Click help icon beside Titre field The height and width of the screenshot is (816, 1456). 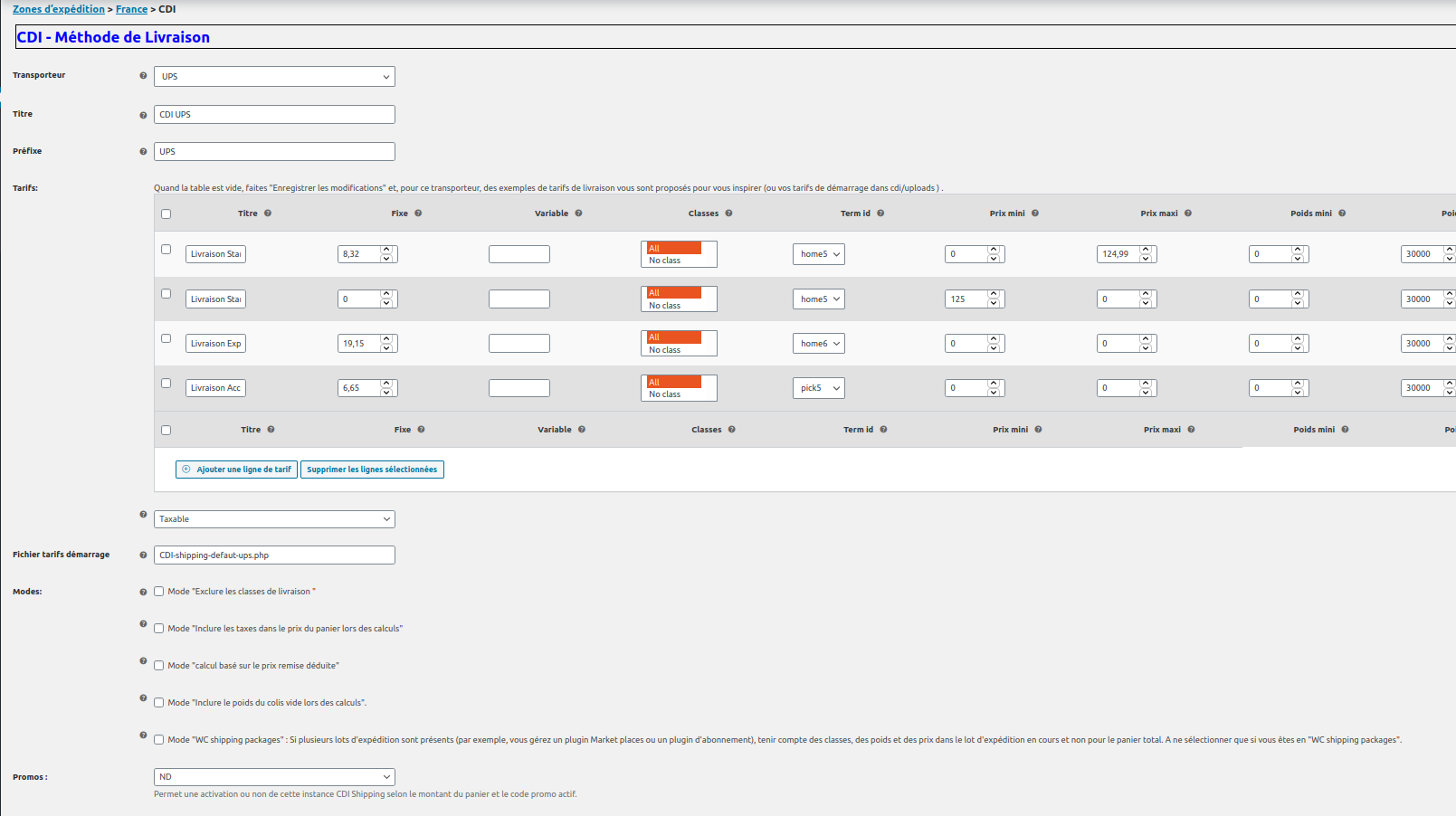pos(143,115)
